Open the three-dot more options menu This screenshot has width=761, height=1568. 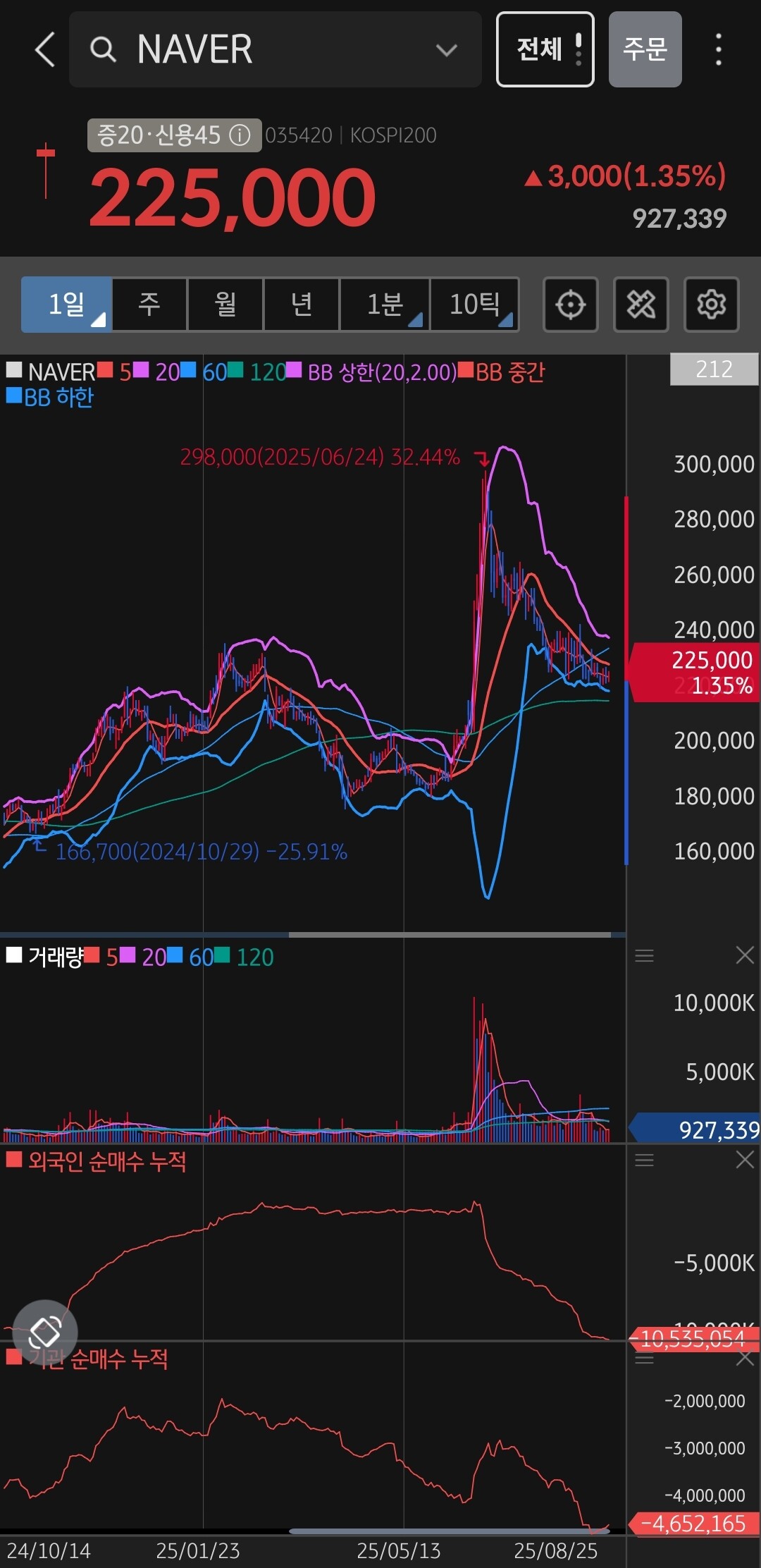coord(718,49)
